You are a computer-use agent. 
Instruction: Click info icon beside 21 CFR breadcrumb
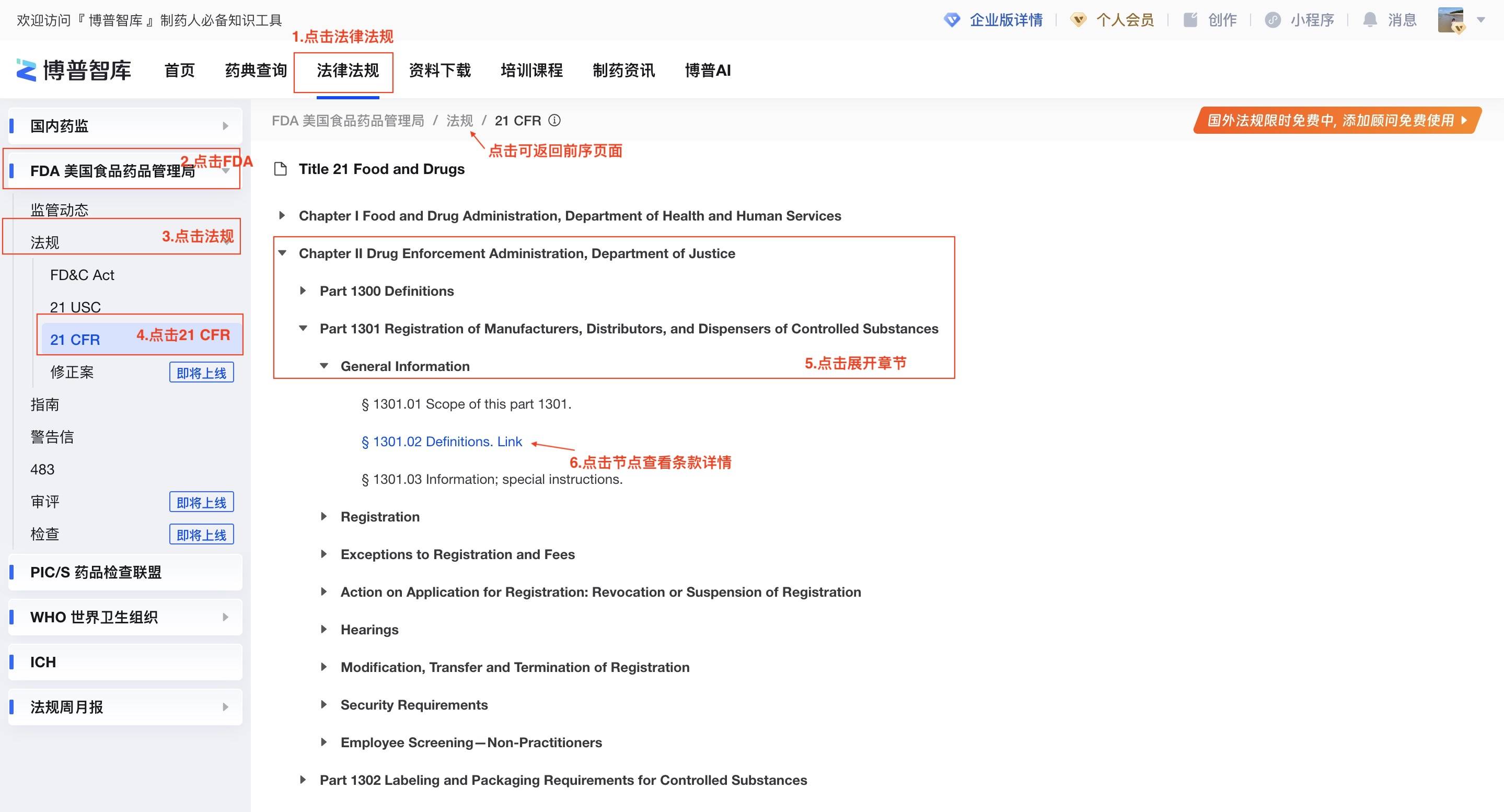coord(554,120)
